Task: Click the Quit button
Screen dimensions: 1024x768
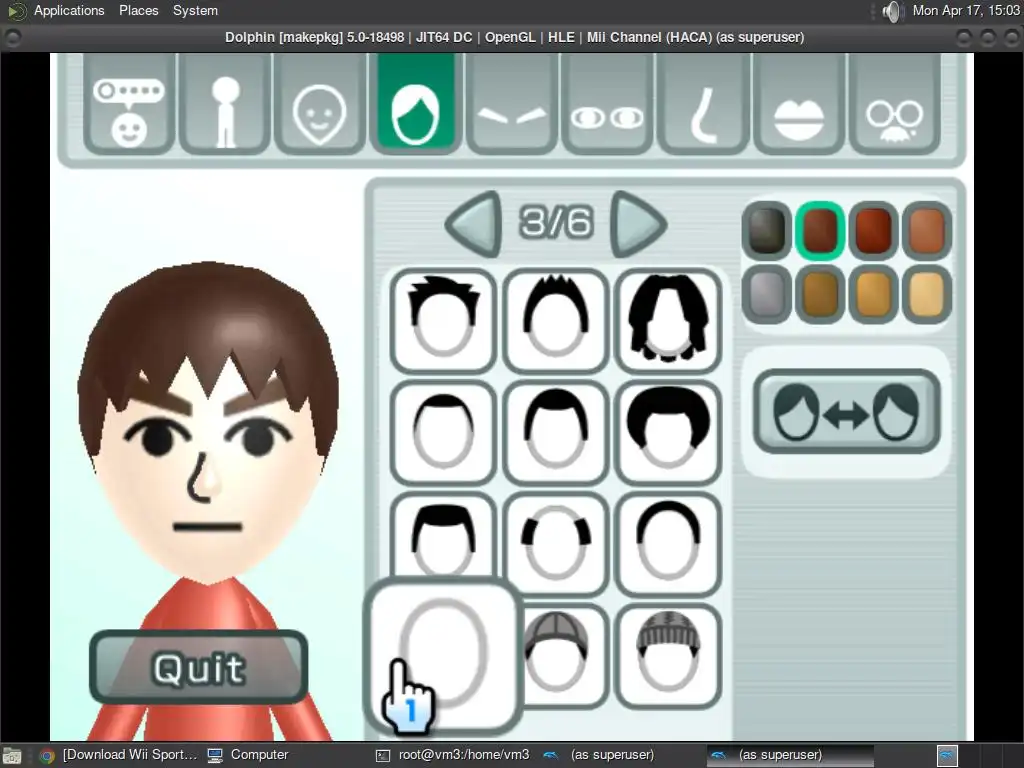Action: [199, 667]
